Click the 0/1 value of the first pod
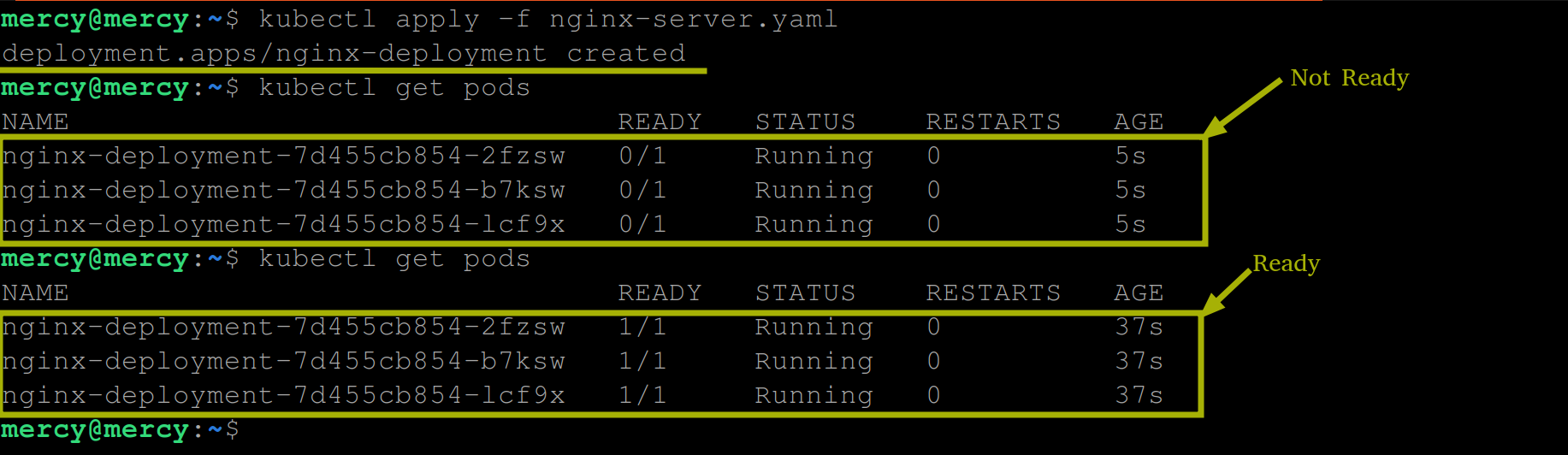Image resolution: width=1568 pixels, height=455 pixels. click(x=642, y=156)
